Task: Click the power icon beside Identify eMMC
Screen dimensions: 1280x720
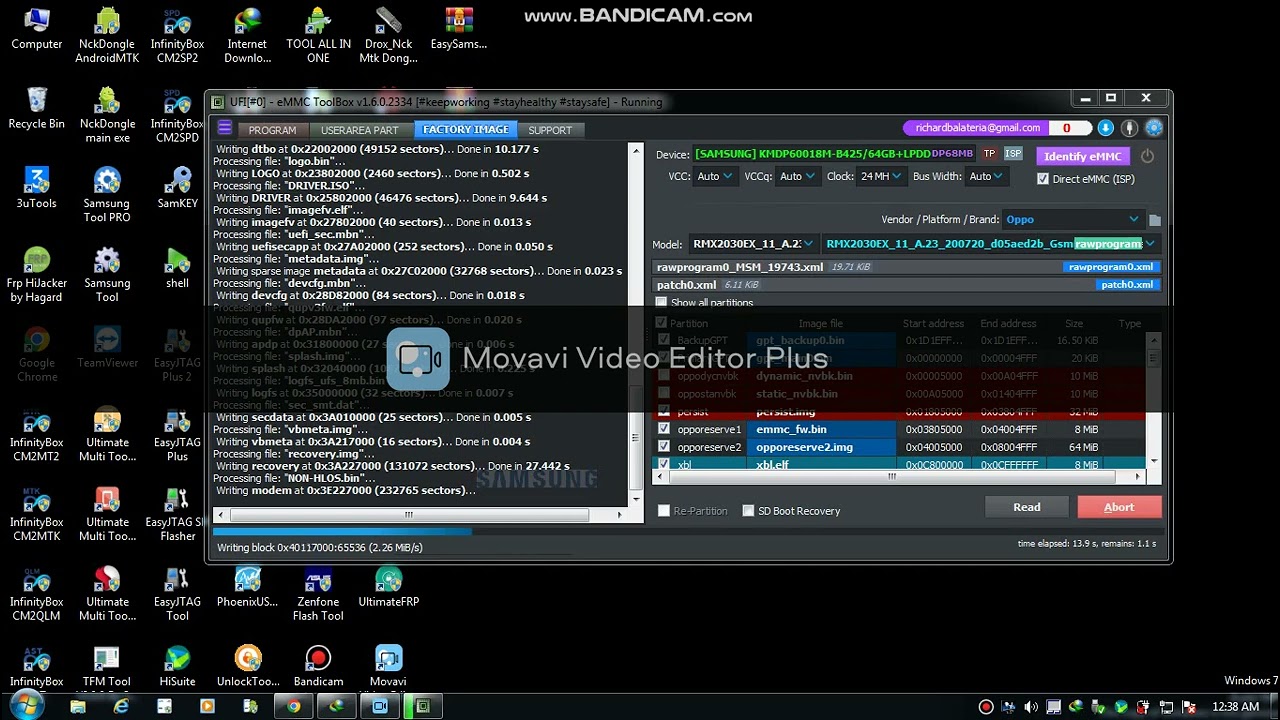Action: 1147,156
